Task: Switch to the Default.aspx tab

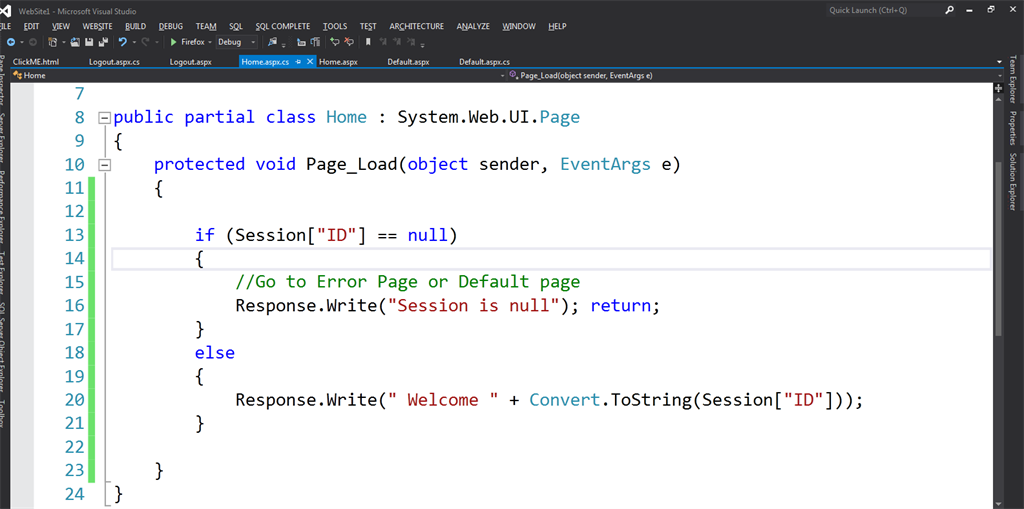Action: pyautogui.click(x=408, y=62)
